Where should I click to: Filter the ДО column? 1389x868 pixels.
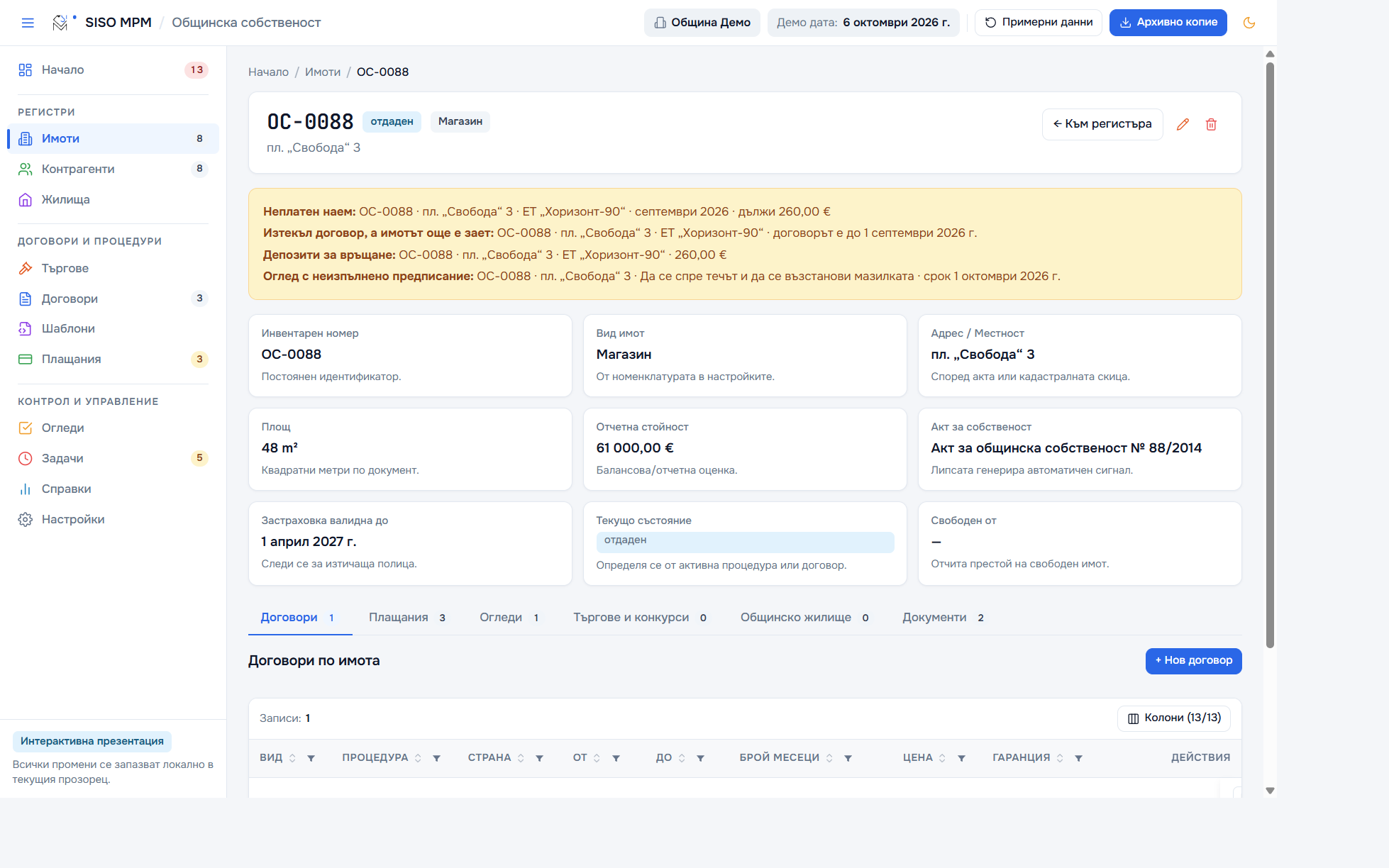700,758
